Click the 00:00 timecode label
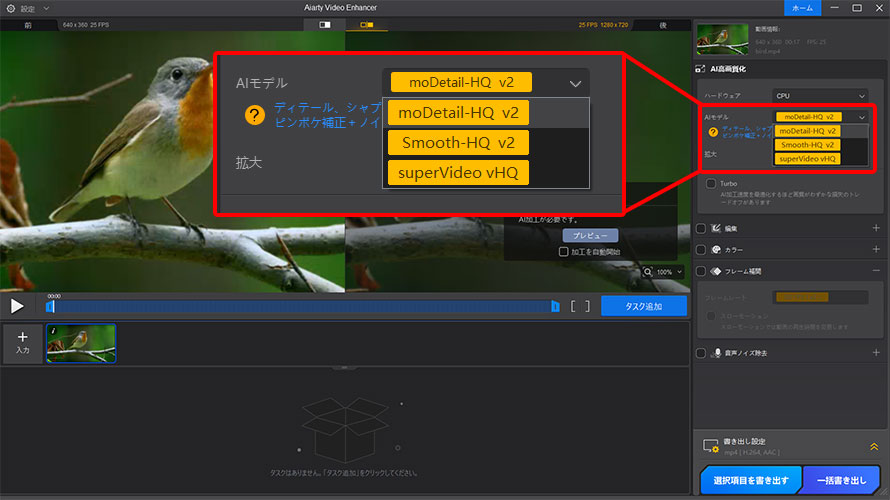Image resolution: width=890 pixels, height=500 pixels. click(54, 296)
